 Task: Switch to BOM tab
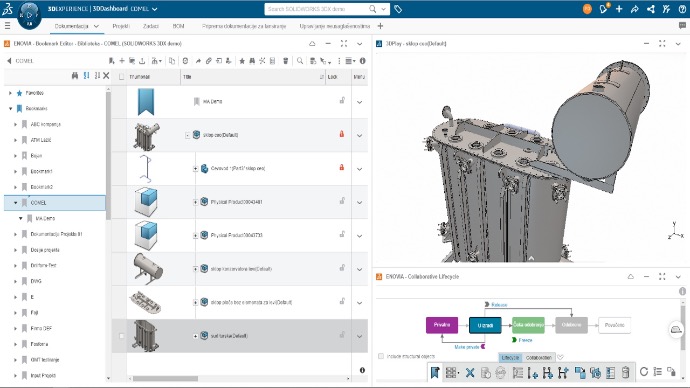178,26
